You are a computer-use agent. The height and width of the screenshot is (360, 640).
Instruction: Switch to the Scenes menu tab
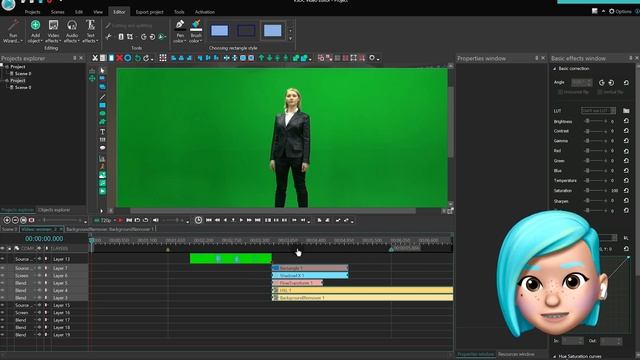coord(58,12)
